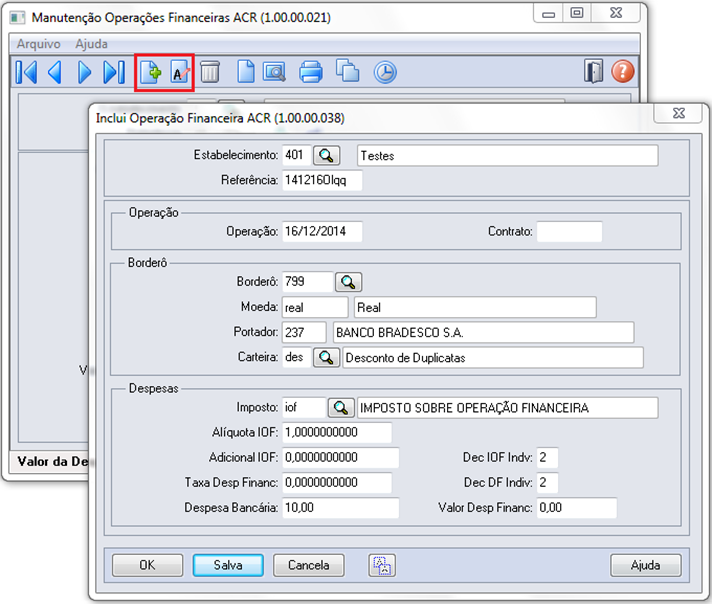Click the Taxa Desp Financ field
Image resolution: width=712 pixels, height=604 pixels.
tap(337, 482)
